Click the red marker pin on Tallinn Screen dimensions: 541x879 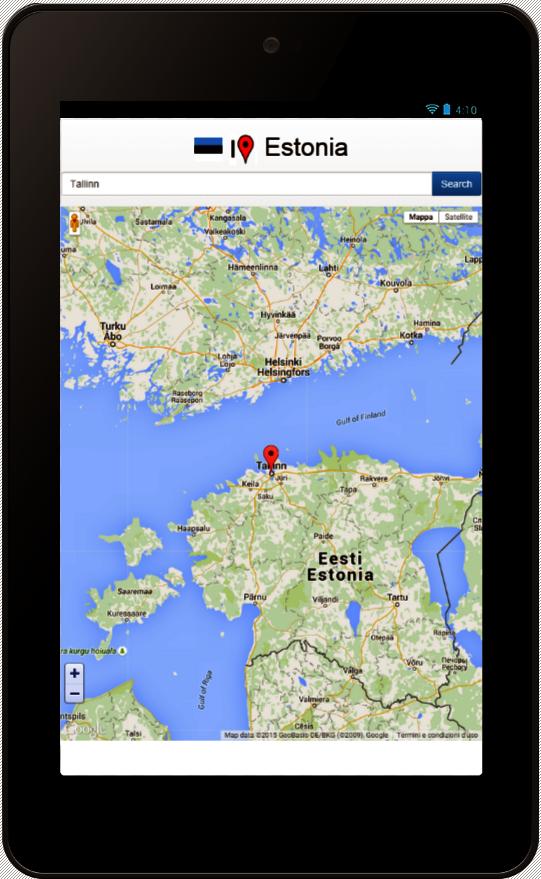point(271,457)
